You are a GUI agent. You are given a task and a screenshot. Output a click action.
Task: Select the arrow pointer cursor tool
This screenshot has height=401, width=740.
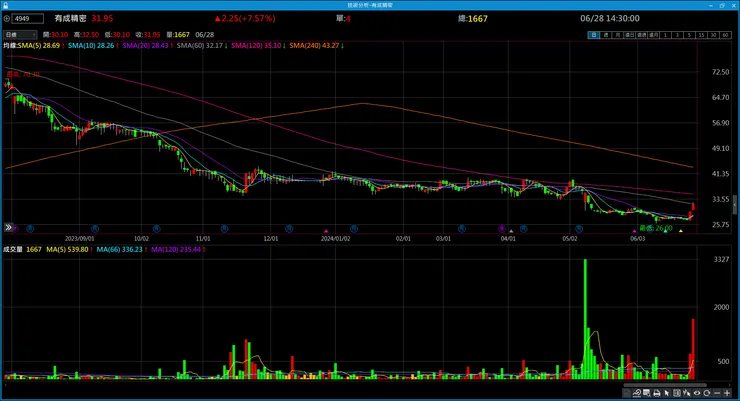667,393
